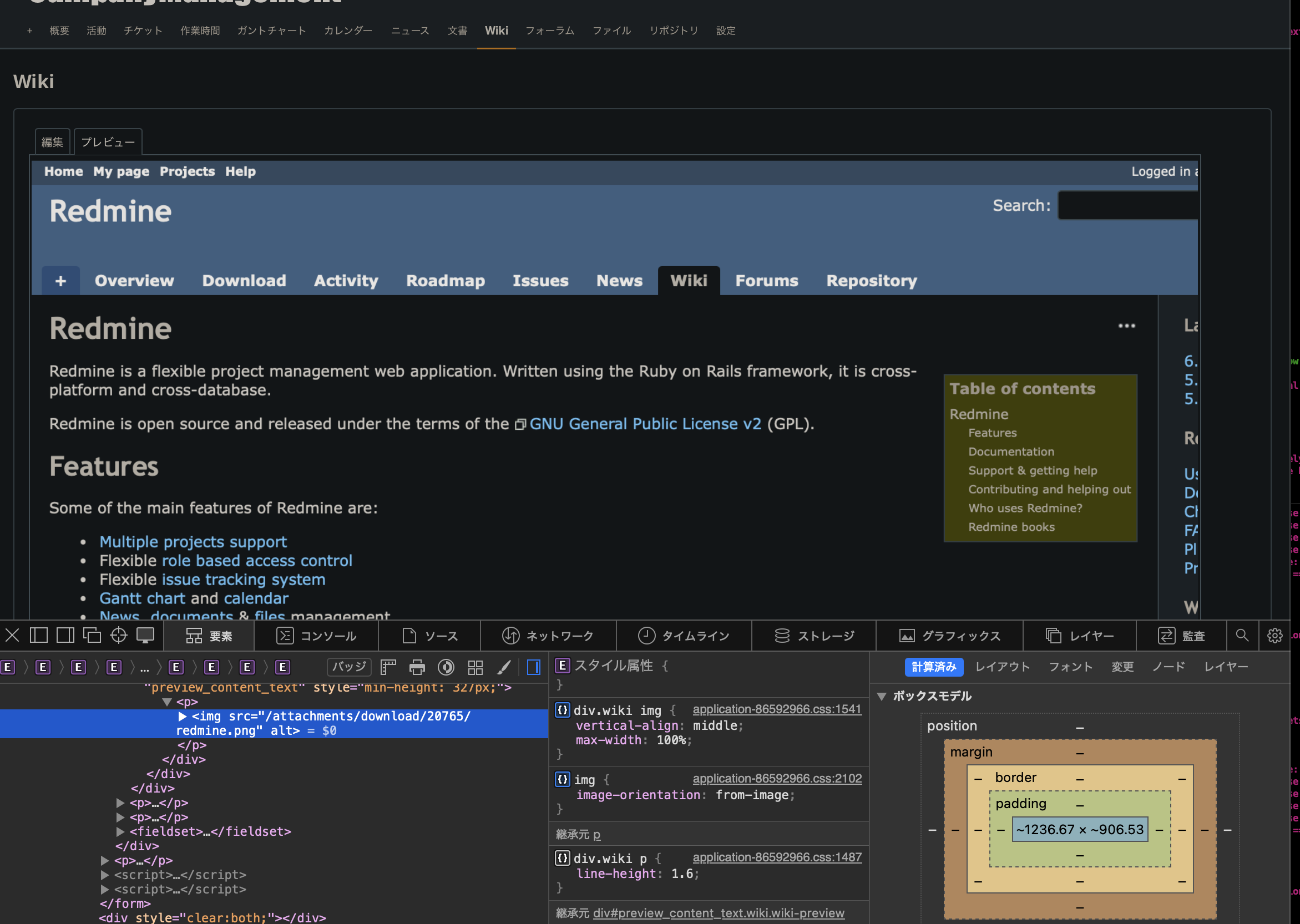Open link application-86592966.css:2102
The height and width of the screenshot is (924, 1300).
(x=777, y=779)
